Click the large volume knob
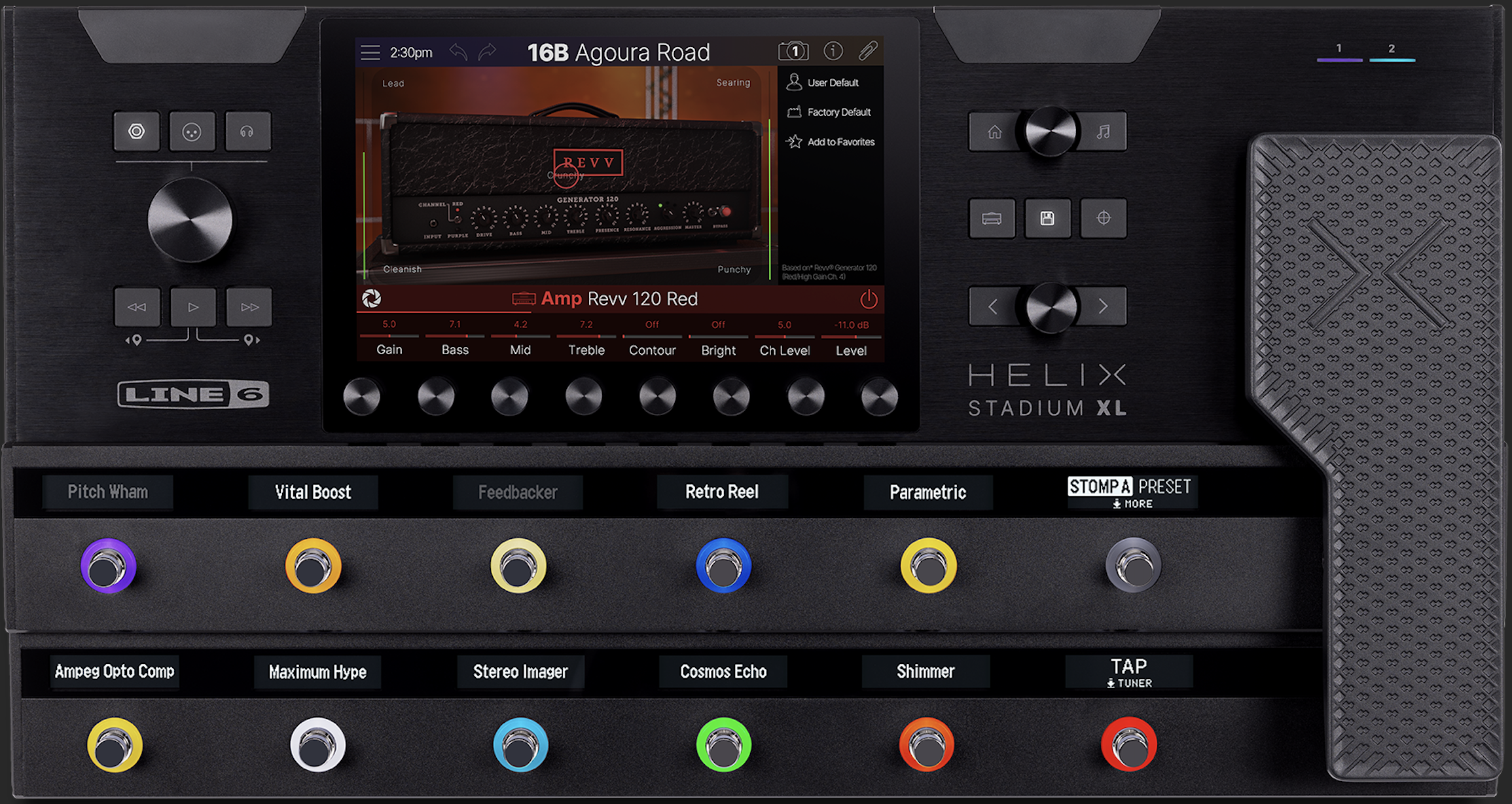The image size is (1512, 804). [190, 219]
